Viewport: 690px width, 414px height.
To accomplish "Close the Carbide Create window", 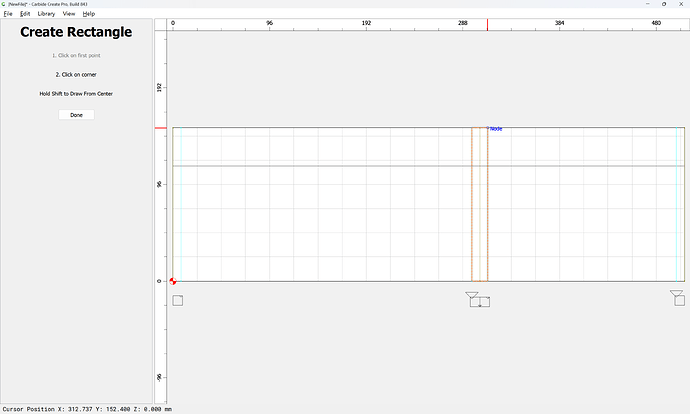I will coord(681,4).
